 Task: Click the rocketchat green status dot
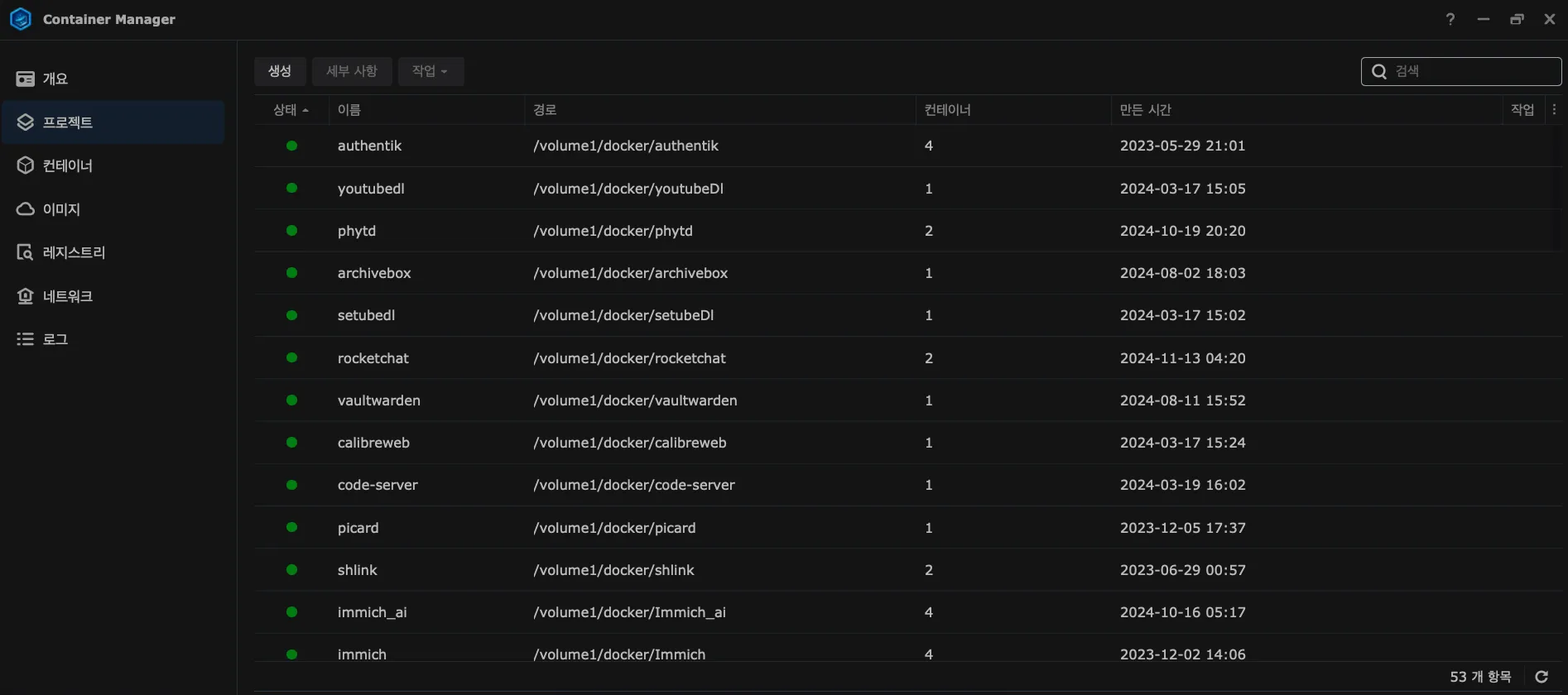[x=291, y=357]
